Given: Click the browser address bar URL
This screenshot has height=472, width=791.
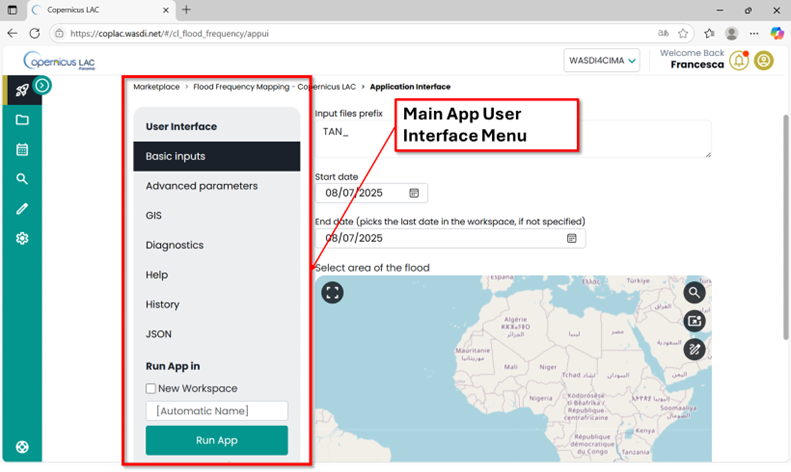Looking at the screenshot, I should tap(170, 34).
